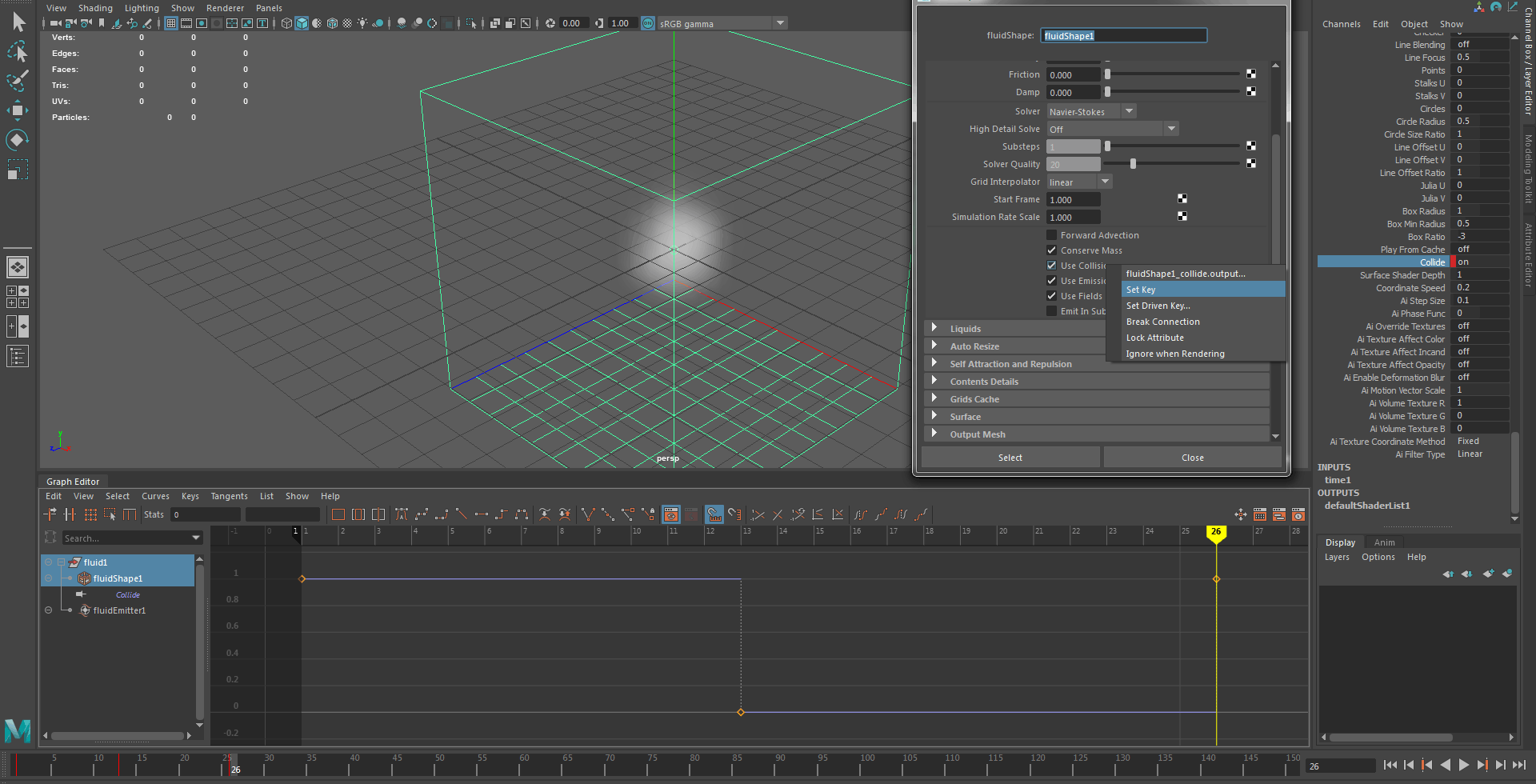Screen dimensions: 1536x784
Task: Select fluidEmitter1 in the Graph Editor outliner
Action: pyautogui.click(x=120, y=610)
